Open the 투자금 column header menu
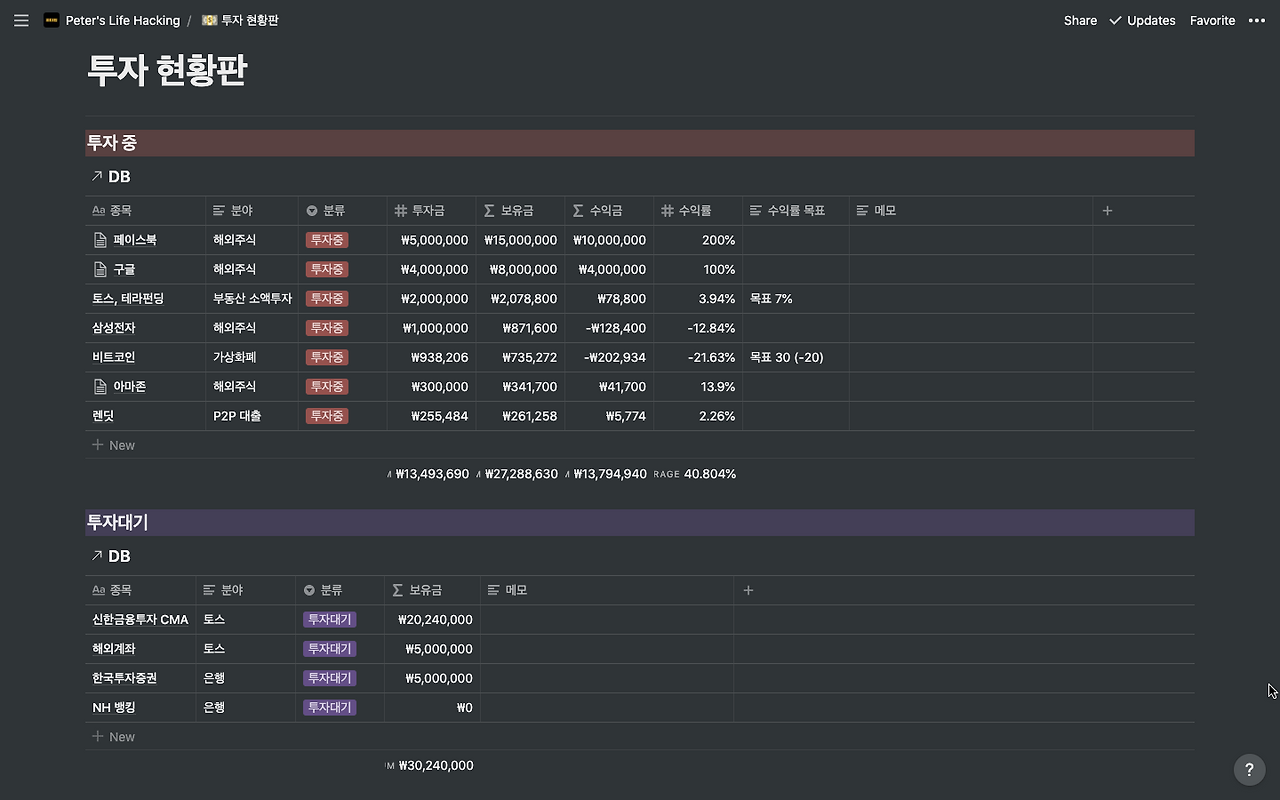The width and height of the screenshot is (1280, 800). 431,211
